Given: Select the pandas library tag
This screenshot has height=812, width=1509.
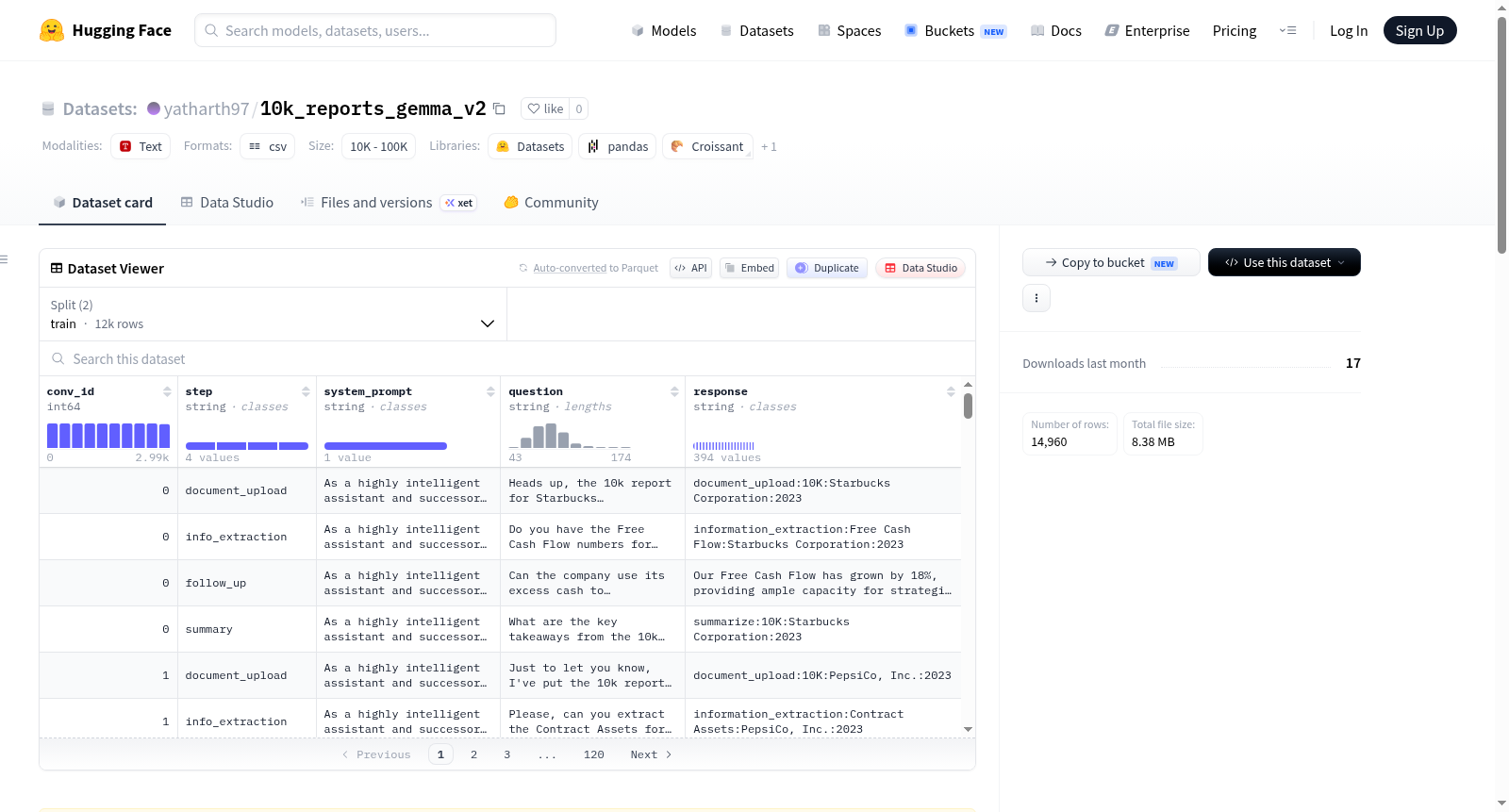Looking at the screenshot, I should tap(618, 146).
